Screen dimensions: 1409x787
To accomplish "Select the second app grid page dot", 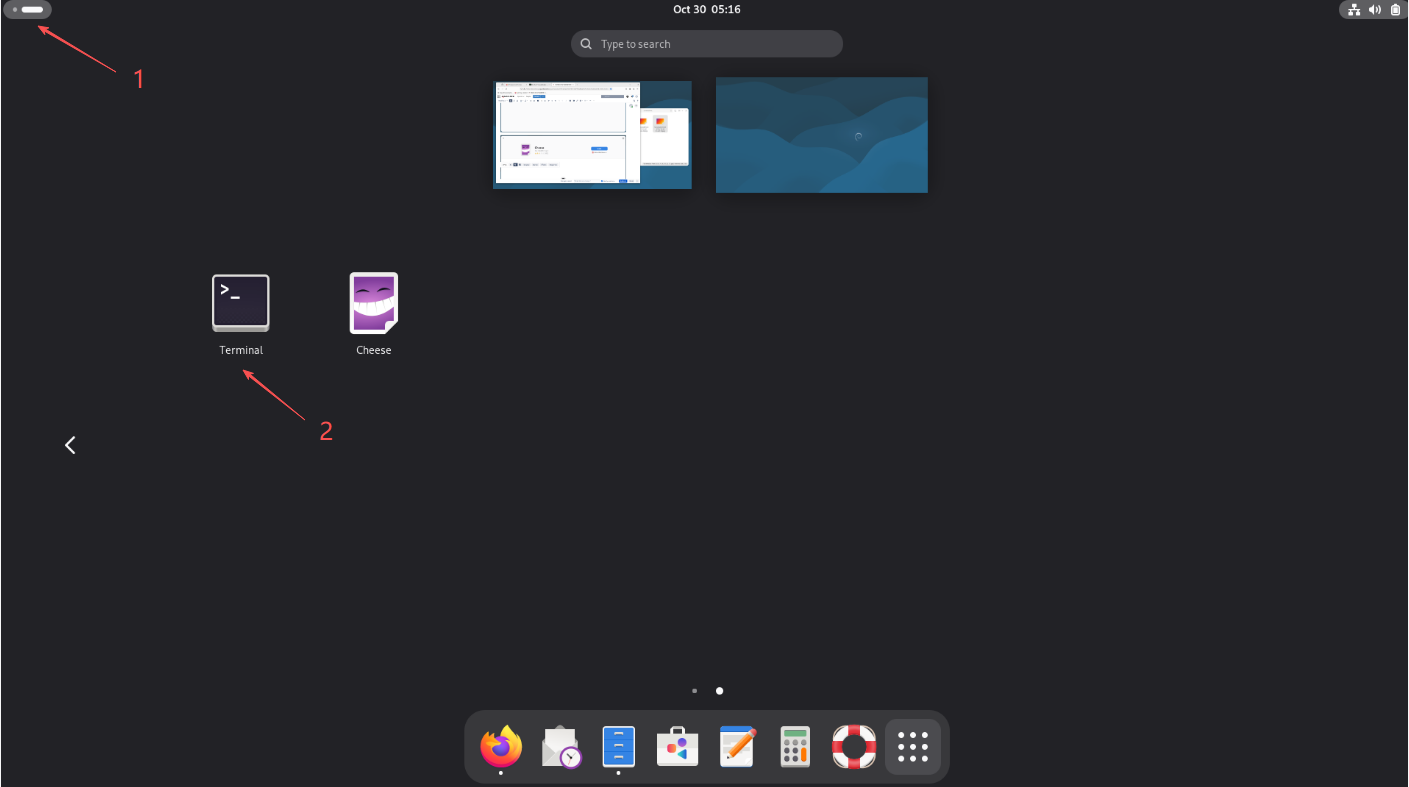I will tap(719, 691).
